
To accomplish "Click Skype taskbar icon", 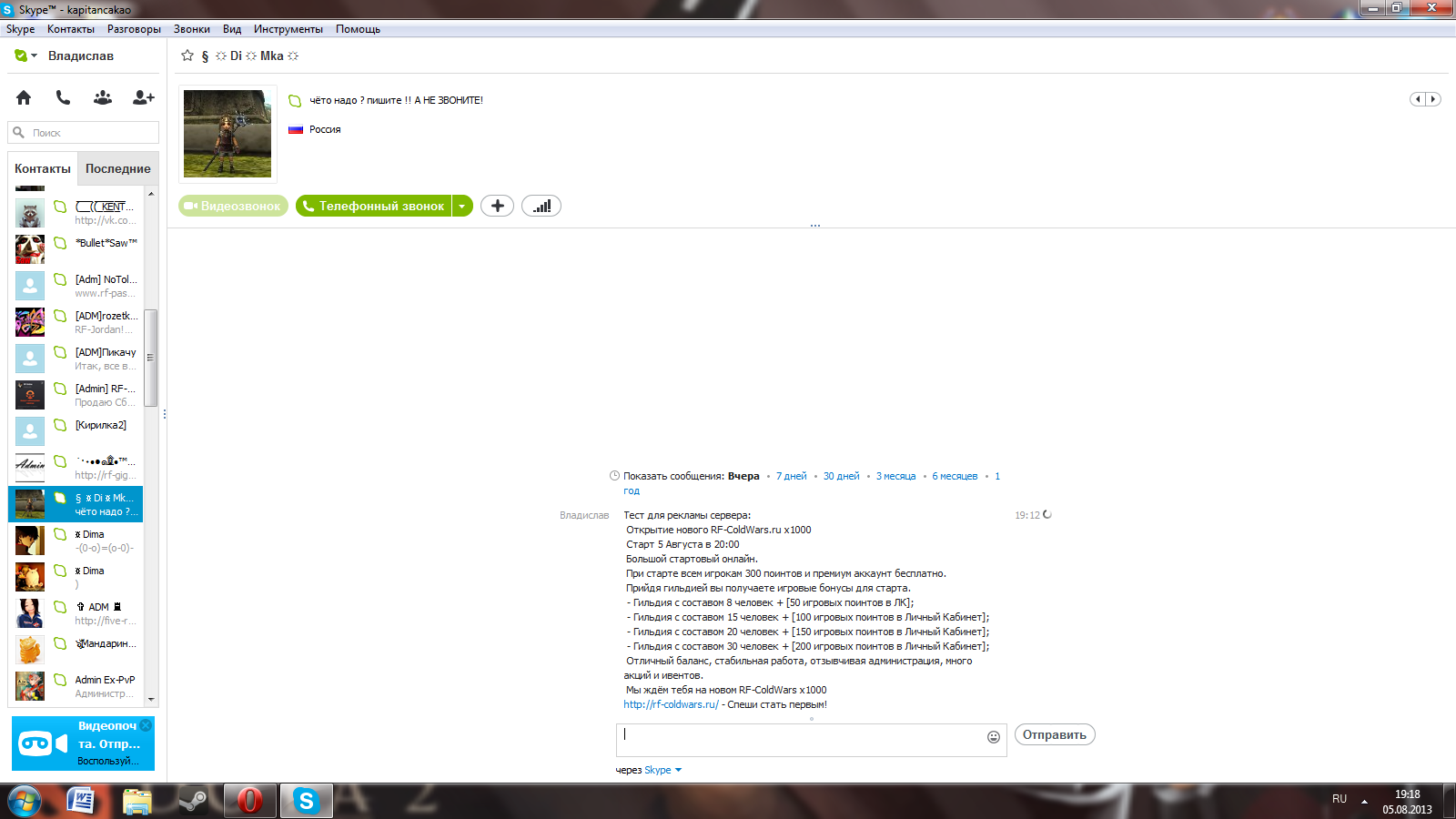I will (x=306, y=801).
